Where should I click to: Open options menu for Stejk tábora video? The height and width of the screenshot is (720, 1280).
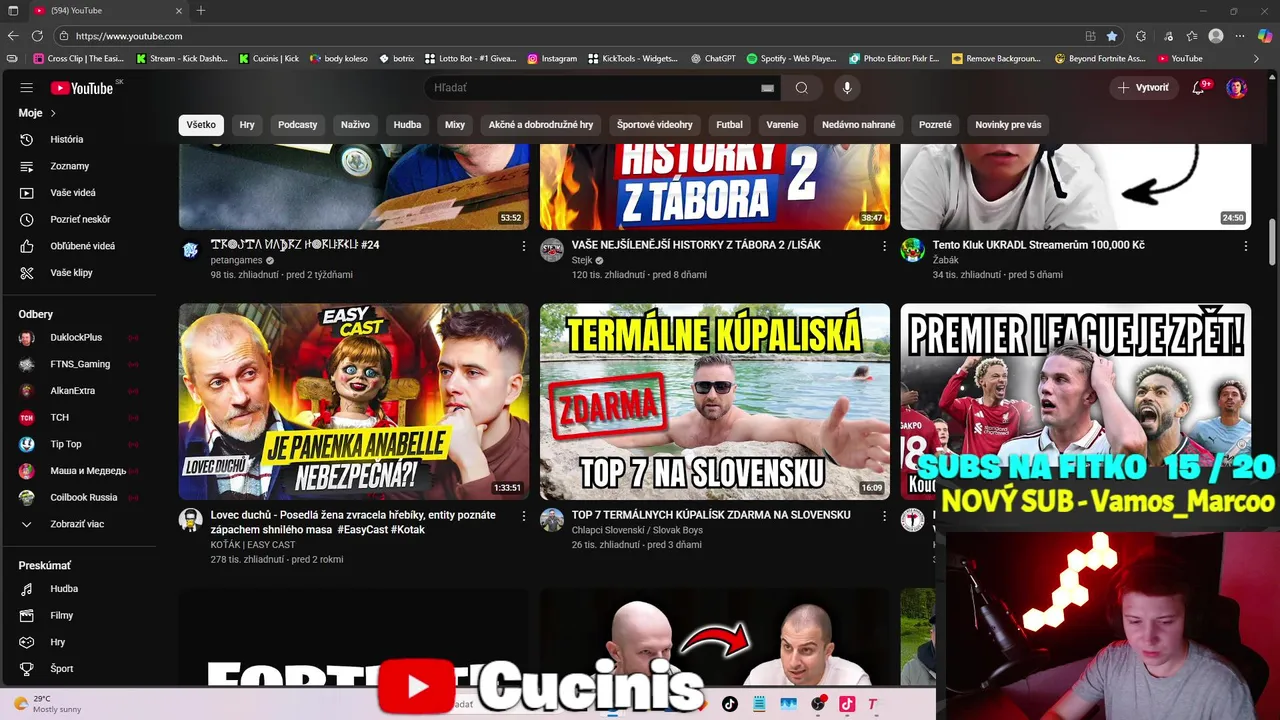click(x=884, y=246)
